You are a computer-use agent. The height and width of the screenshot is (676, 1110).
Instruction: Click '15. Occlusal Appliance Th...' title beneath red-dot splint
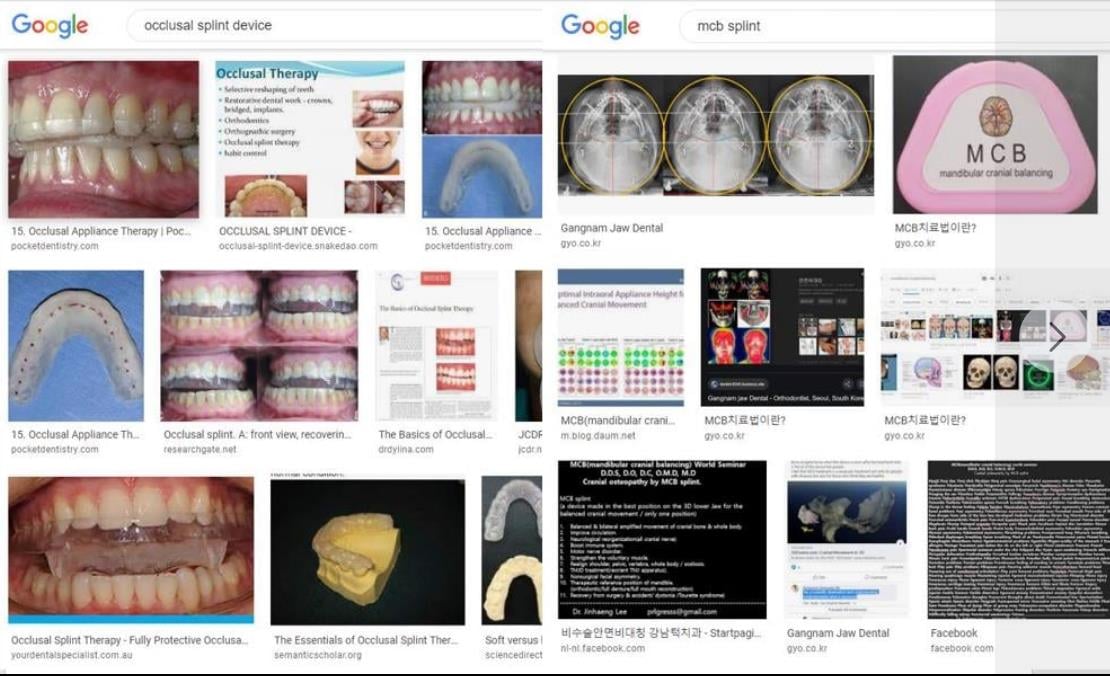tap(76, 435)
